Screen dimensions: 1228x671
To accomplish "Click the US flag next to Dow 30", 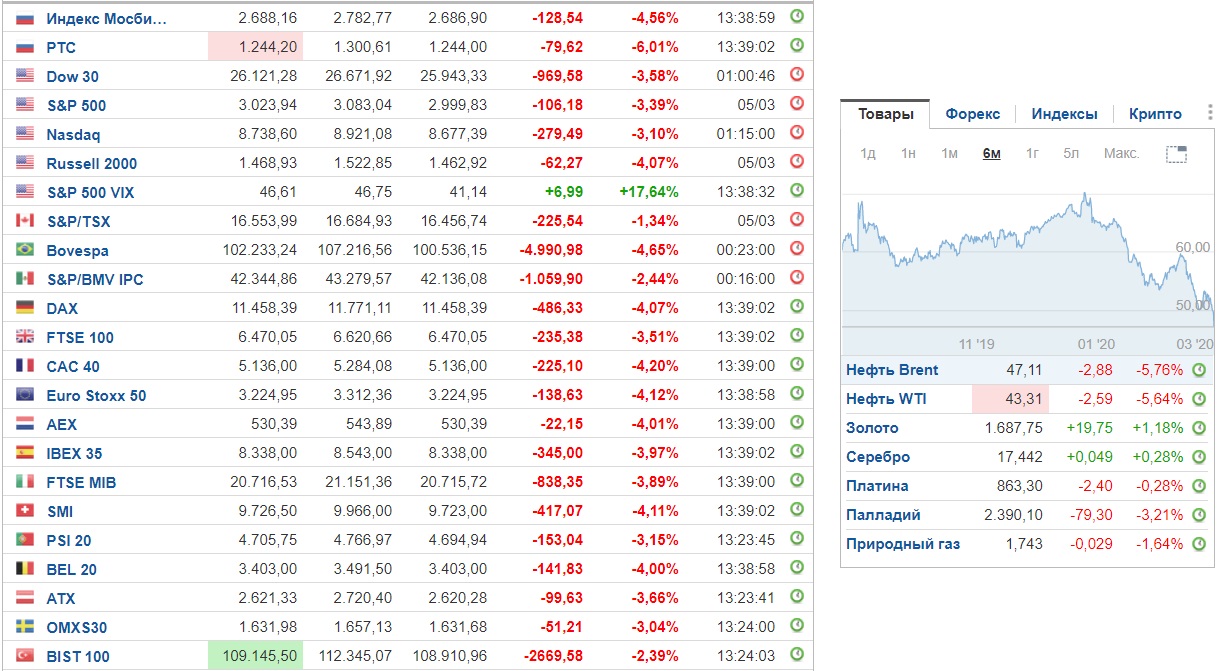I will point(25,76).
